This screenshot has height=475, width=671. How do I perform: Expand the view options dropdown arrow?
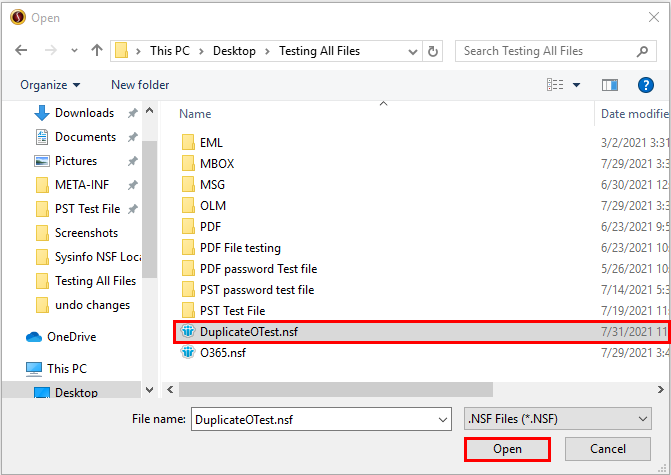(x=576, y=85)
